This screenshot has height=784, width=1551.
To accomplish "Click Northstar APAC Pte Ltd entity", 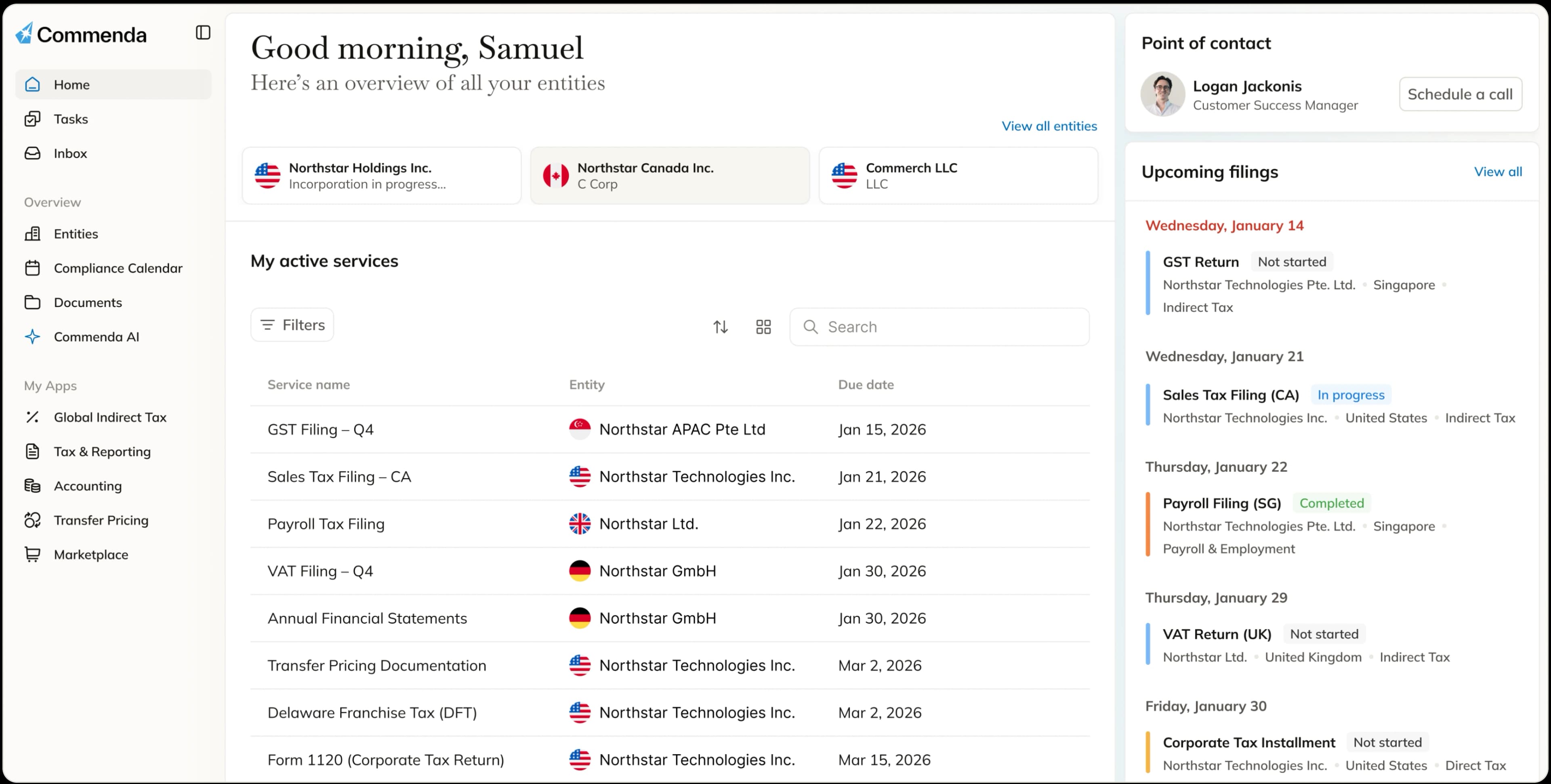I will pos(682,430).
